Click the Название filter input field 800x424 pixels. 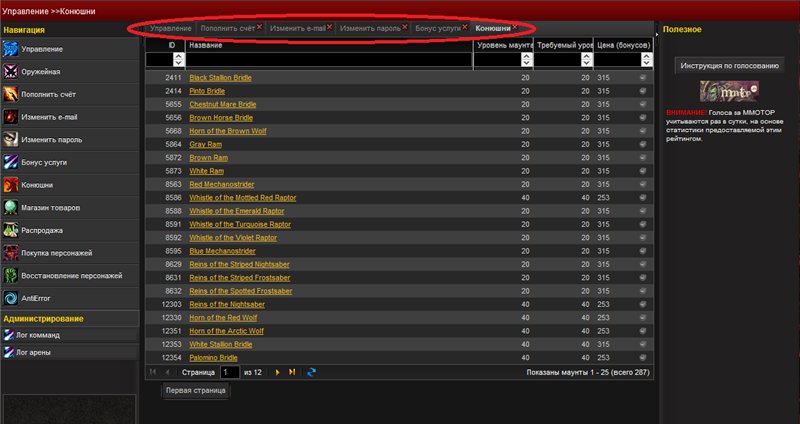pos(328,60)
